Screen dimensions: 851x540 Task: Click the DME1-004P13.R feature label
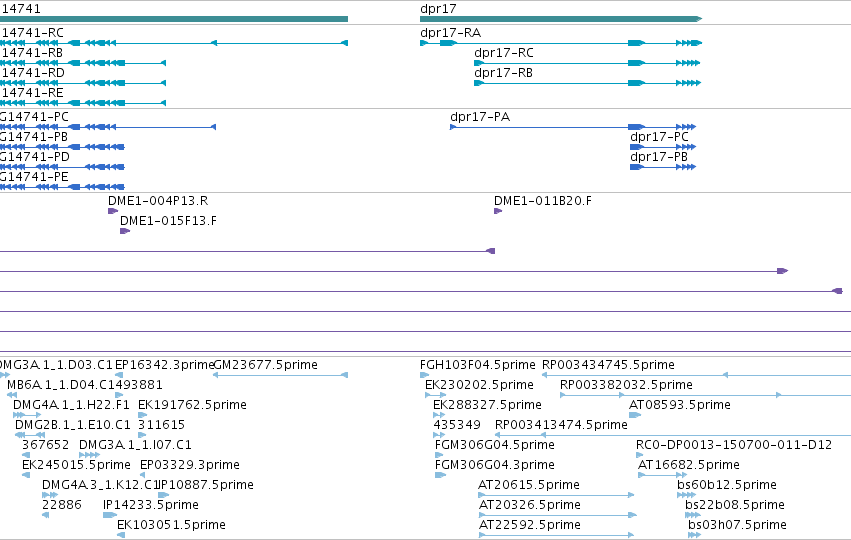[158, 201]
